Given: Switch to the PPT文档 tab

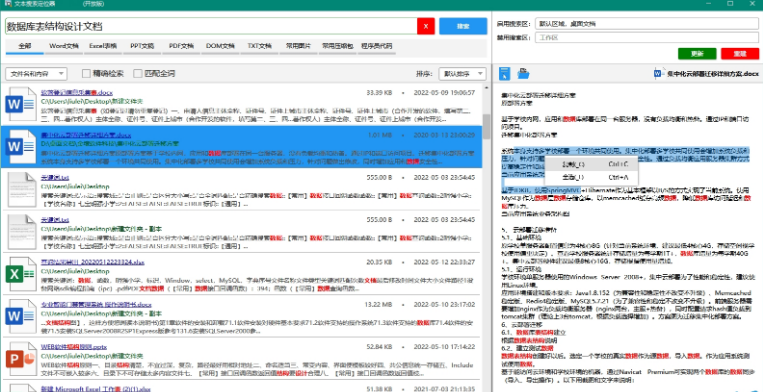Looking at the screenshot, I should coord(142,46).
